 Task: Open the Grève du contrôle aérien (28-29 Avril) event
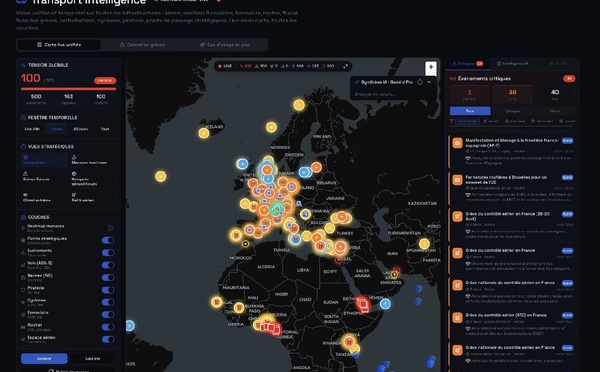512,225
